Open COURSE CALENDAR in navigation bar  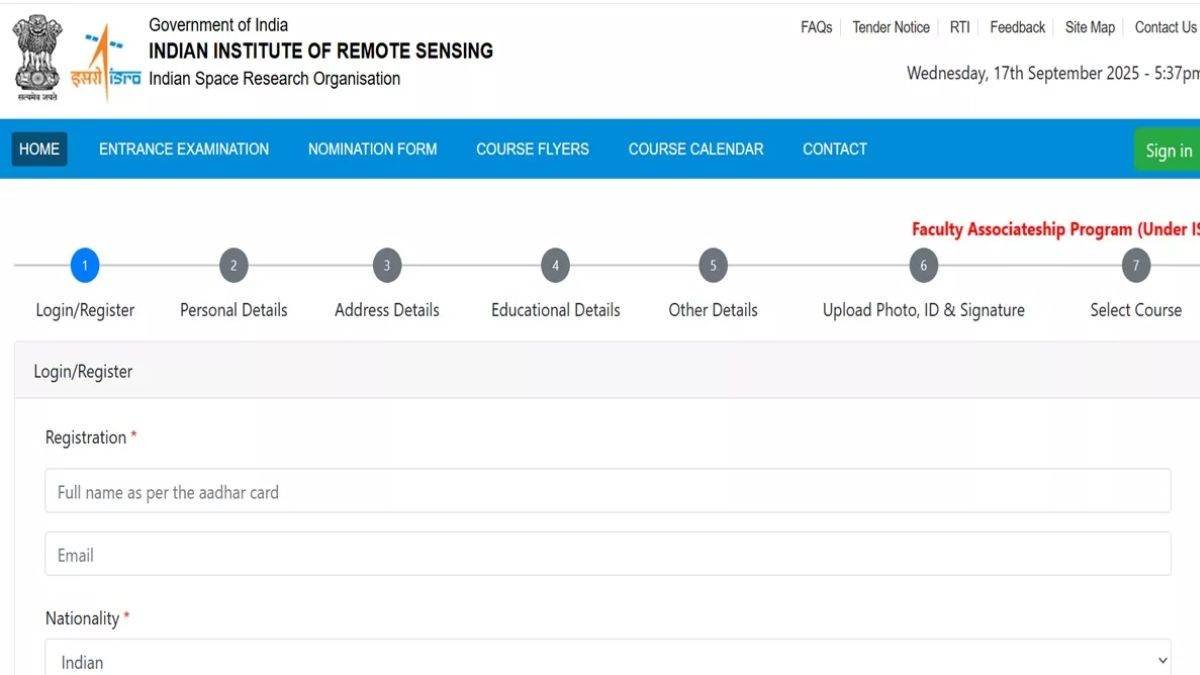pos(695,149)
